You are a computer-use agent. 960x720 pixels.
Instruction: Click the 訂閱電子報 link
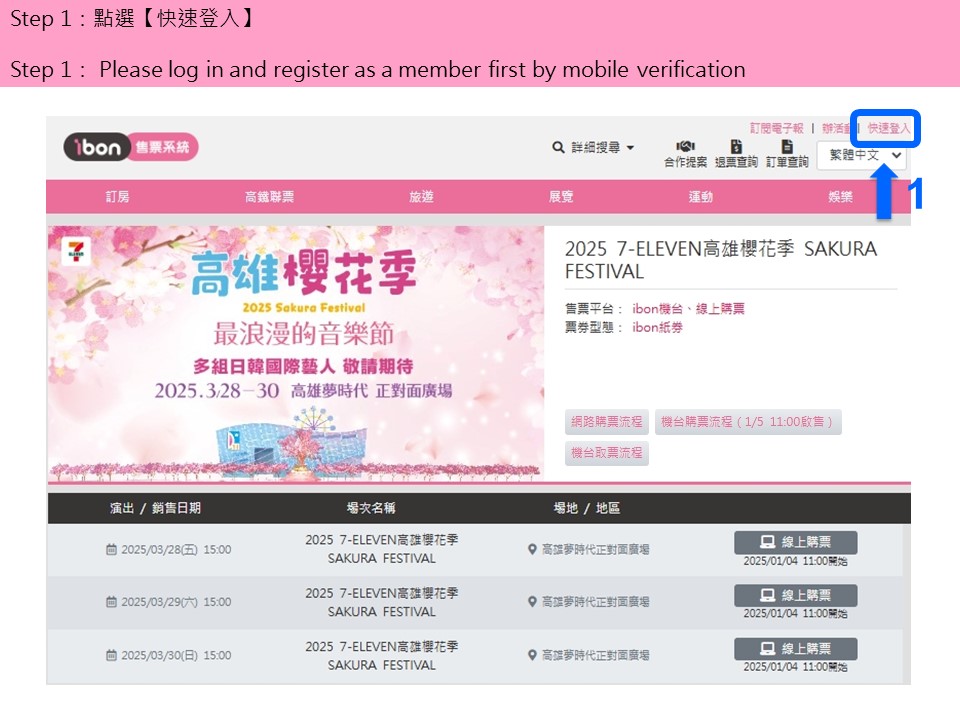coord(776,128)
